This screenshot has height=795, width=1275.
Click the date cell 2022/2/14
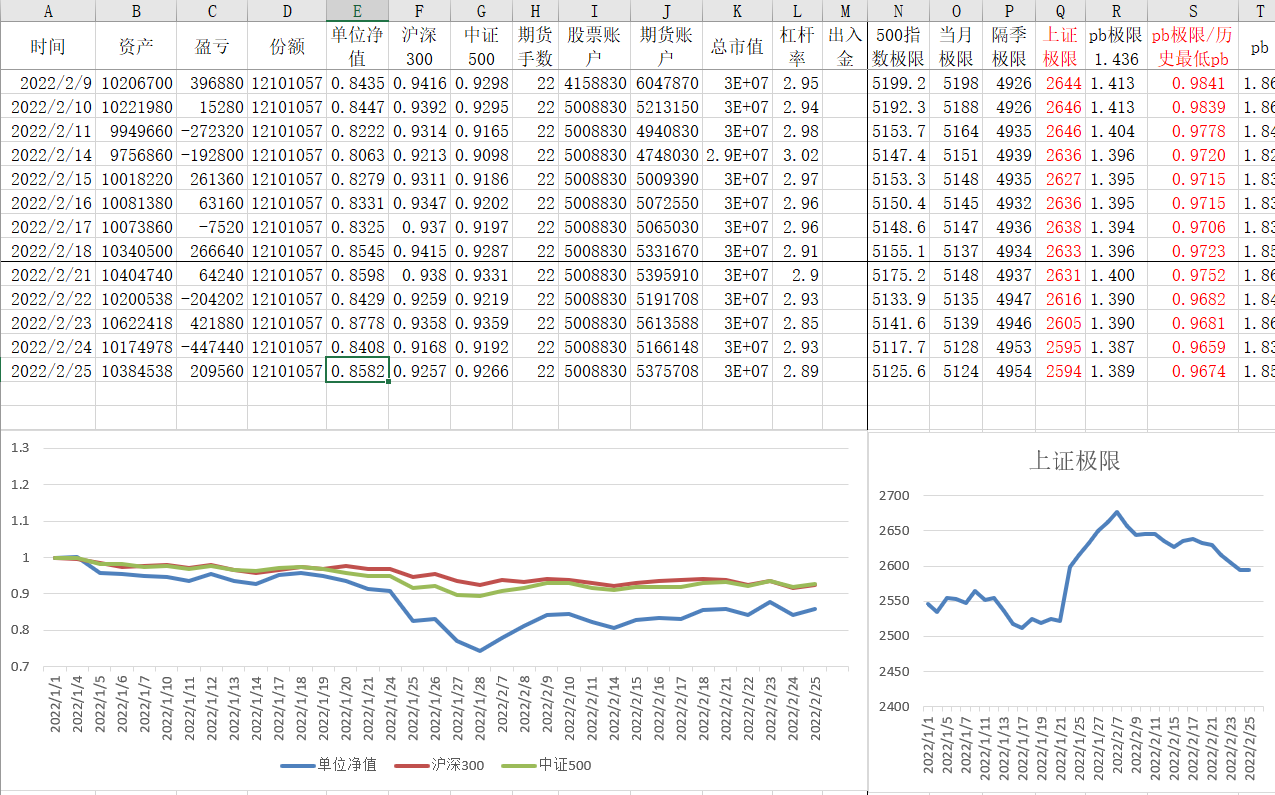click(48, 155)
